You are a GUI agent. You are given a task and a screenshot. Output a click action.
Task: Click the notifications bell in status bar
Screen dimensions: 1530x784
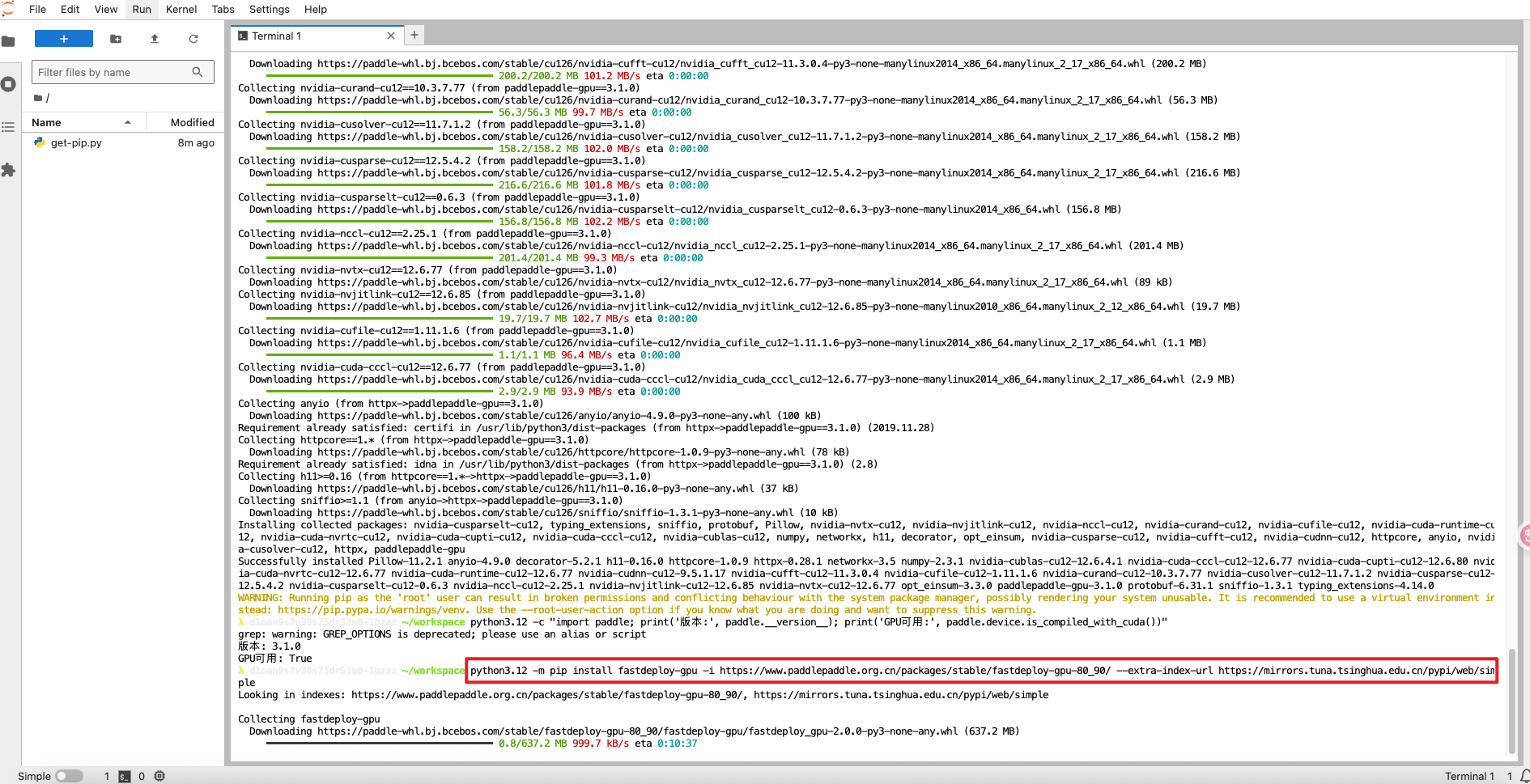point(1524,776)
